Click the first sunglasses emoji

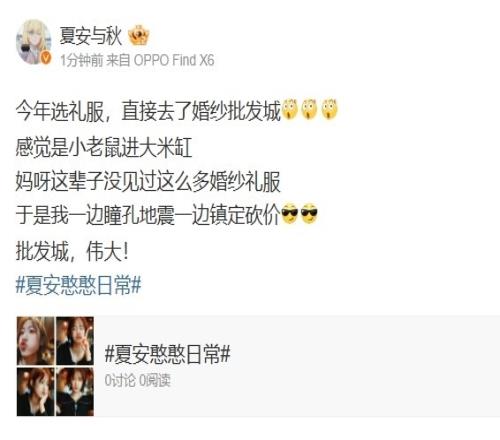(x=290, y=214)
